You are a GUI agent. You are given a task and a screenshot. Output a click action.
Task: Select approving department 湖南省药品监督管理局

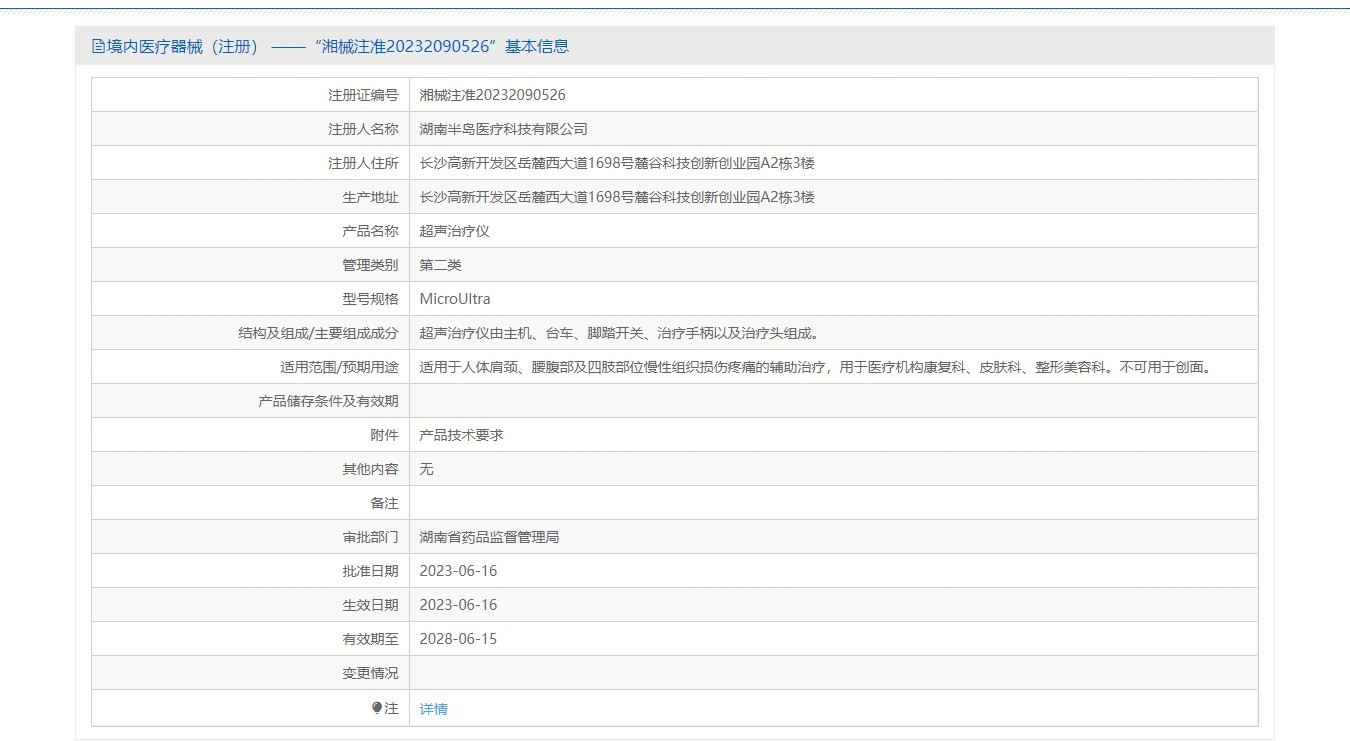point(489,537)
